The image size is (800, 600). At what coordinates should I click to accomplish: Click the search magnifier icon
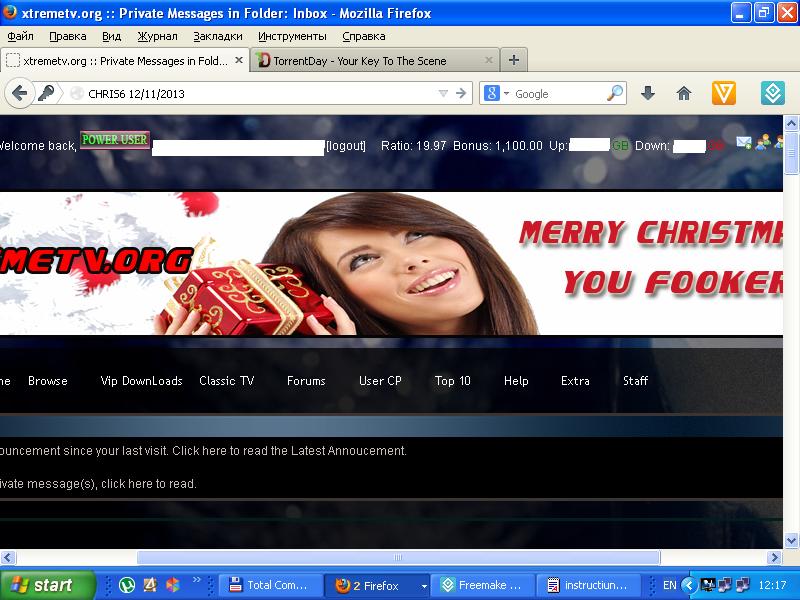click(x=615, y=93)
